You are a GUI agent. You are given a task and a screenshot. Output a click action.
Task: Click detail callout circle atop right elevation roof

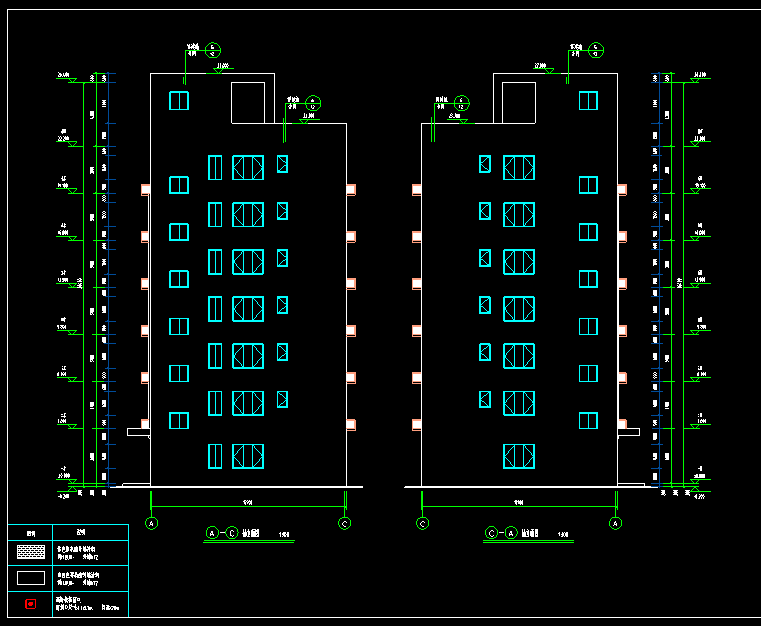point(596,49)
